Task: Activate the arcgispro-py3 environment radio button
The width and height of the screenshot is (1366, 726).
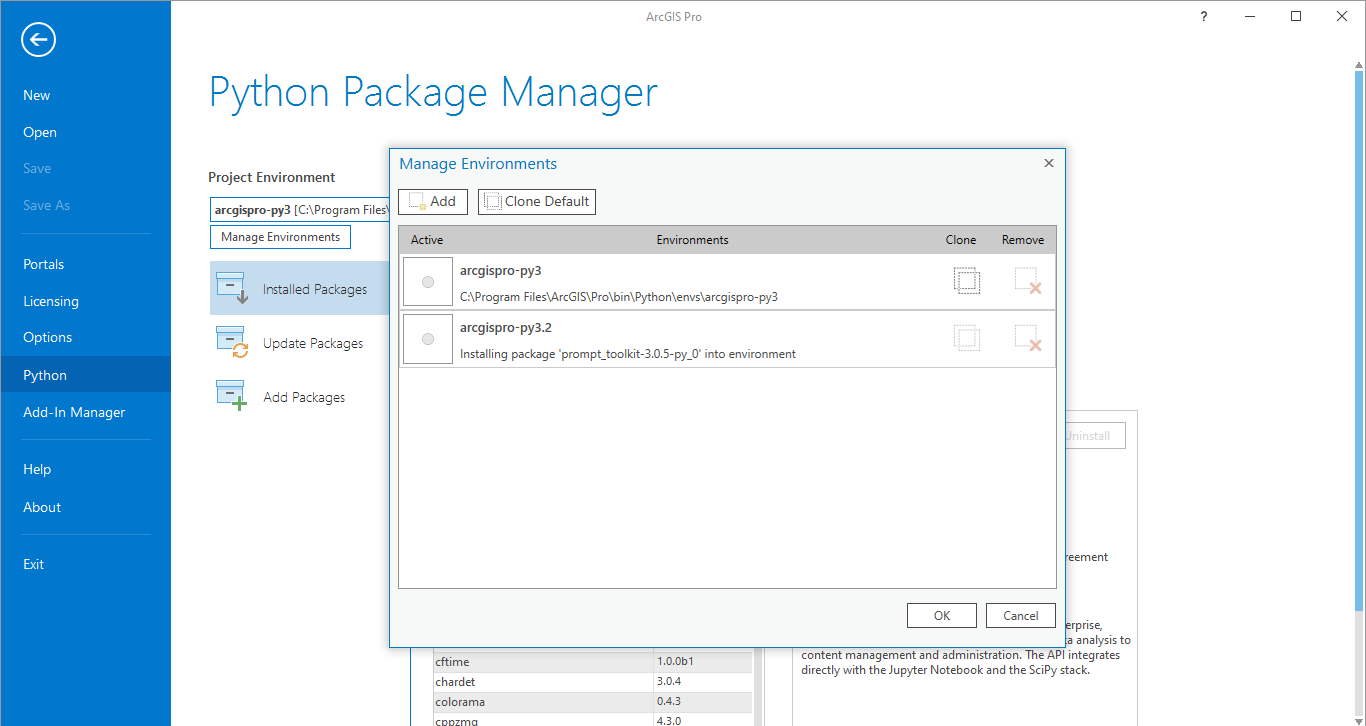Action: click(x=428, y=282)
